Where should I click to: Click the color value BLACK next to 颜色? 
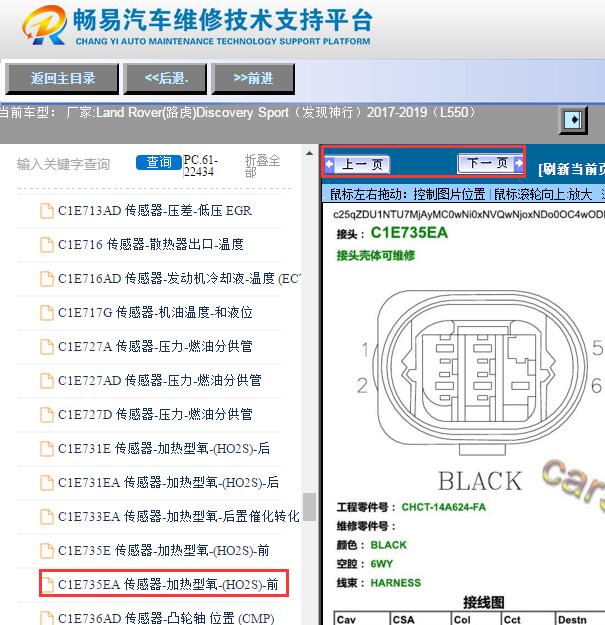pos(388,545)
